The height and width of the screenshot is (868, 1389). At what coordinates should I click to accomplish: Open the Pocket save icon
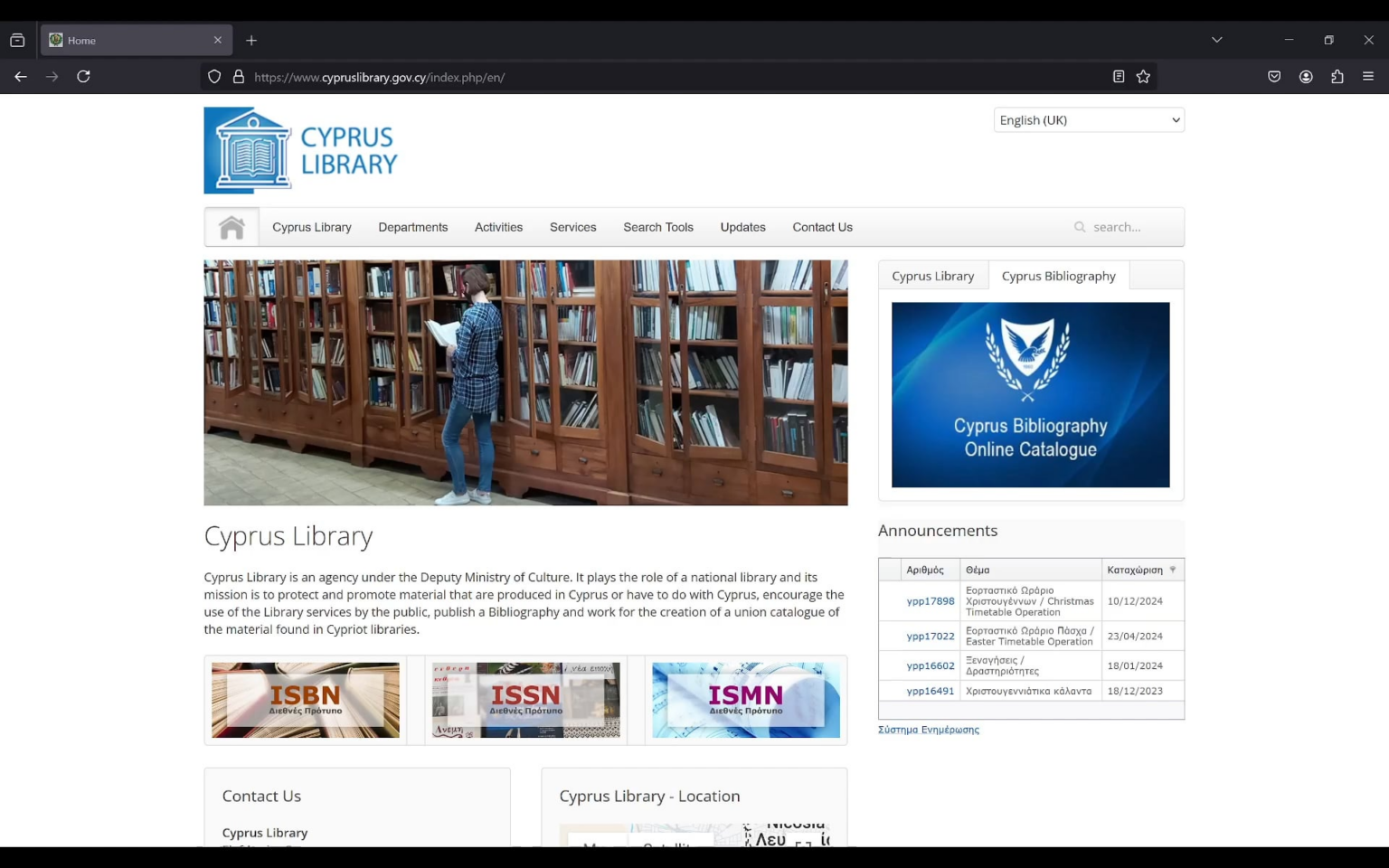point(1274,77)
